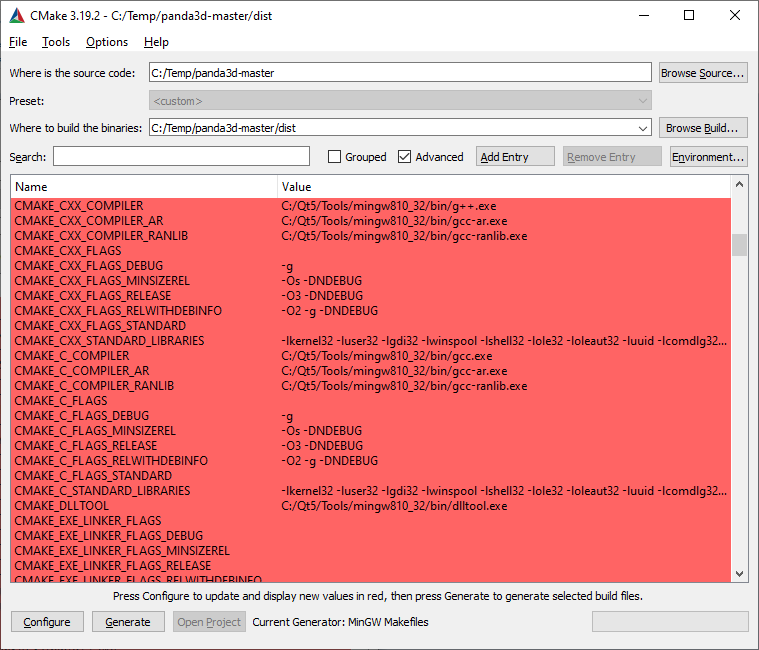Viewport: 759px width, 650px height.
Task: Open the Environment dialog button
Action: click(x=709, y=157)
